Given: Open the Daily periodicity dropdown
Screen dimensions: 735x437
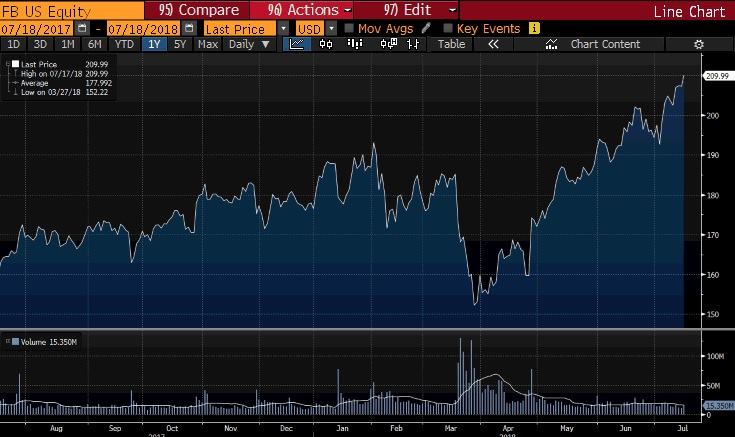Looking at the screenshot, I should pyautogui.click(x=265, y=44).
